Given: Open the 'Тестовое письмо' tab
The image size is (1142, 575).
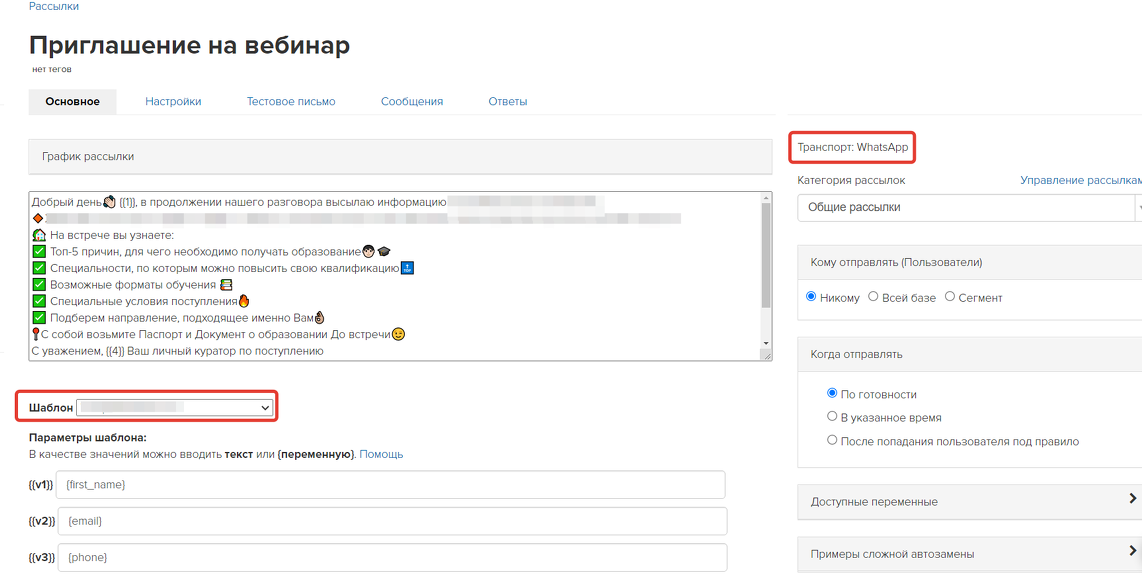Looking at the screenshot, I should click(291, 101).
